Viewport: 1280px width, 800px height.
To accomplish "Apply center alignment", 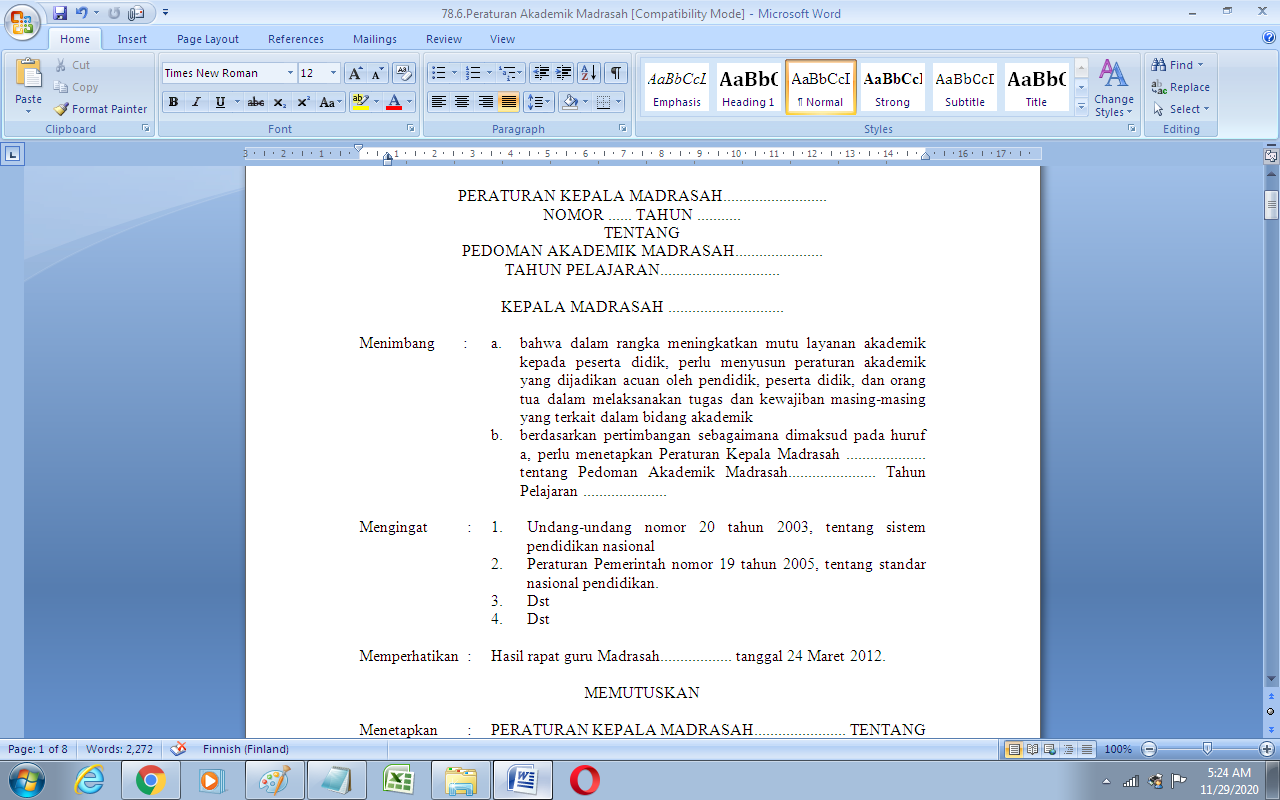I will [461, 102].
